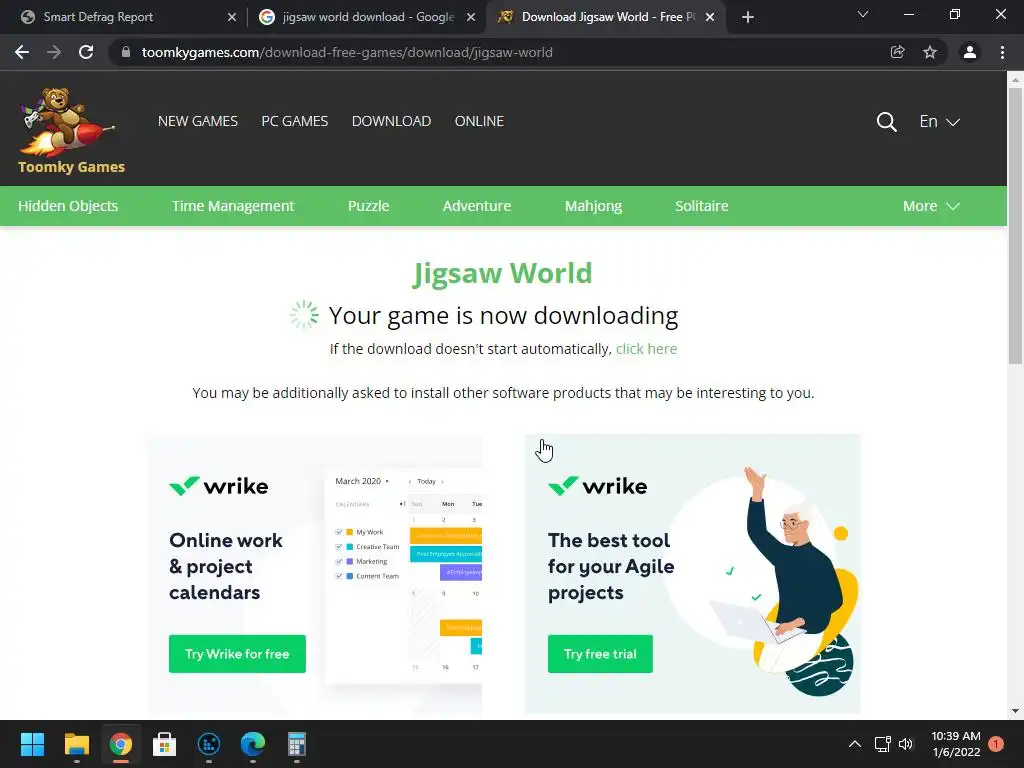Open Microsoft Edge from taskbar

[253, 744]
